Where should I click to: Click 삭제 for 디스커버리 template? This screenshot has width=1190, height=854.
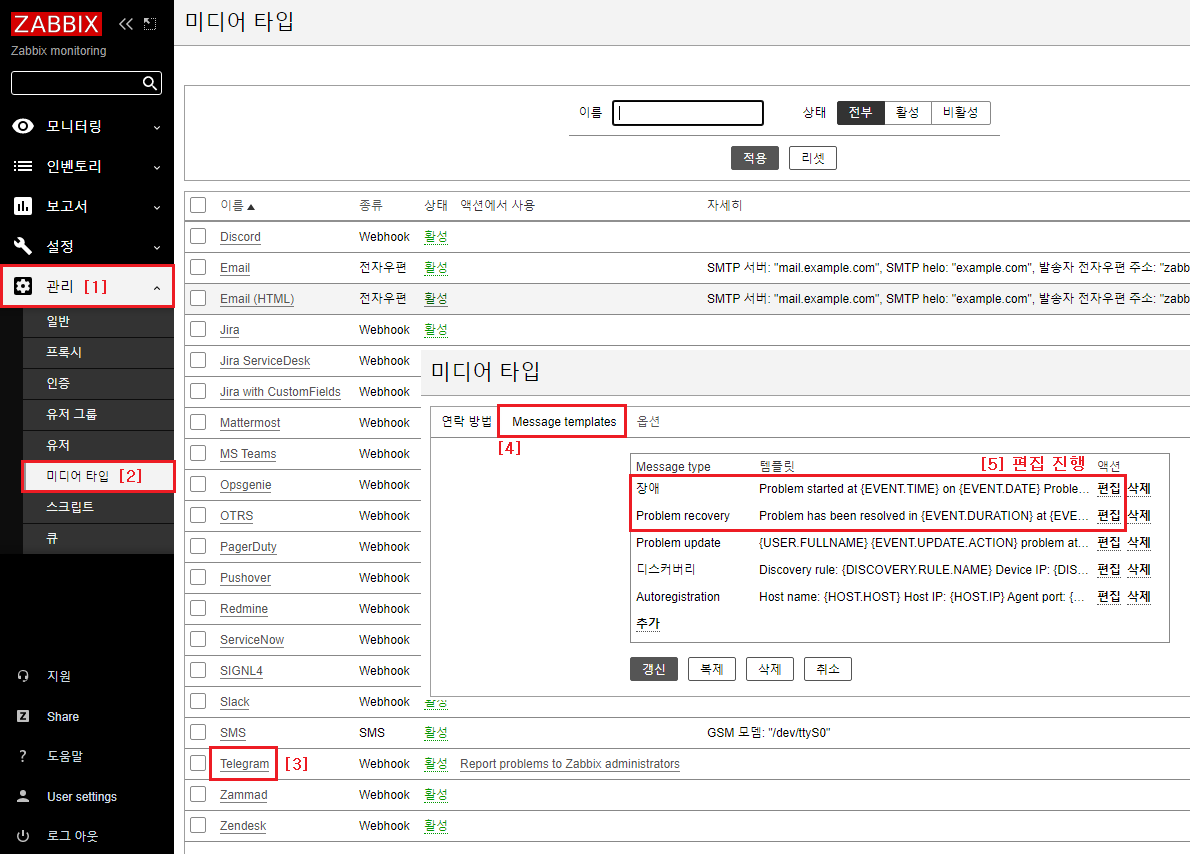click(1138, 569)
